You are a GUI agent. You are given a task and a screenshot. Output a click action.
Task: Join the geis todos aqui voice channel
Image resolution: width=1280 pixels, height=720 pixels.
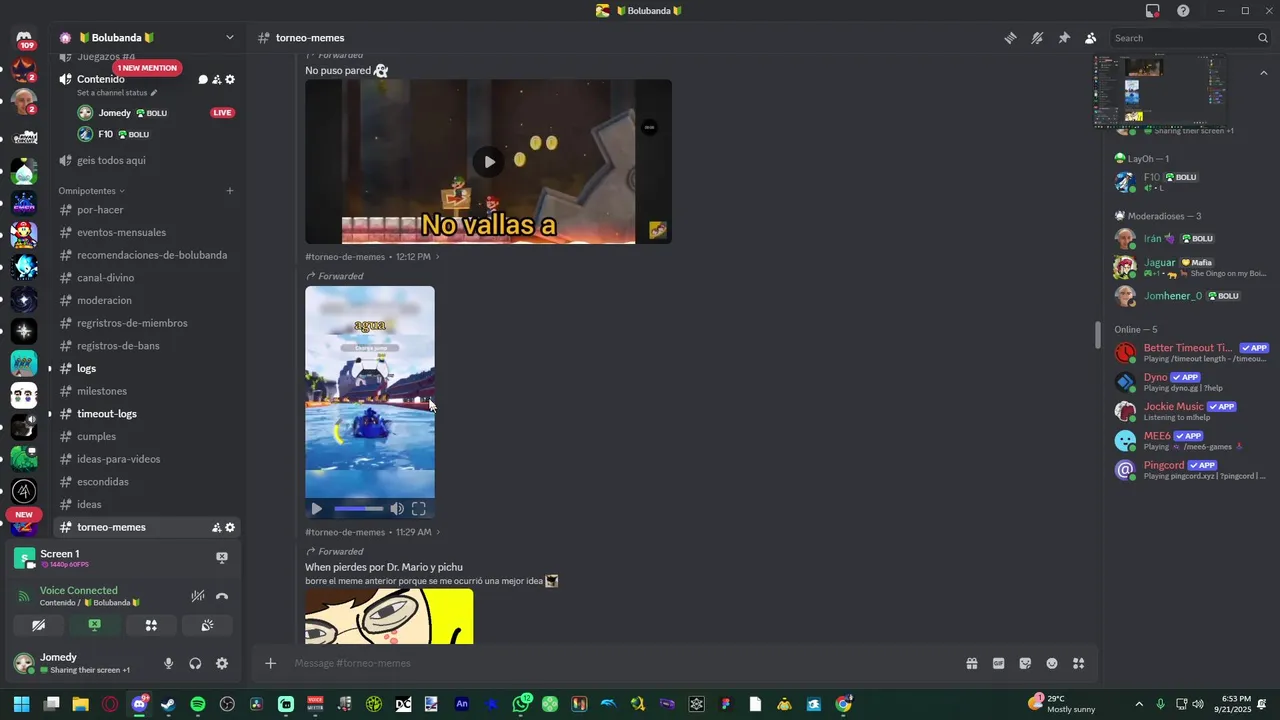tap(147, 160)
